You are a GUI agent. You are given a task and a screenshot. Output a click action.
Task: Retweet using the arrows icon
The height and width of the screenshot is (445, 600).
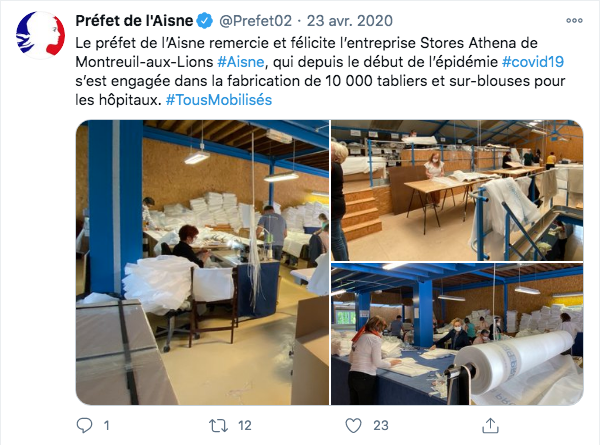218,425
